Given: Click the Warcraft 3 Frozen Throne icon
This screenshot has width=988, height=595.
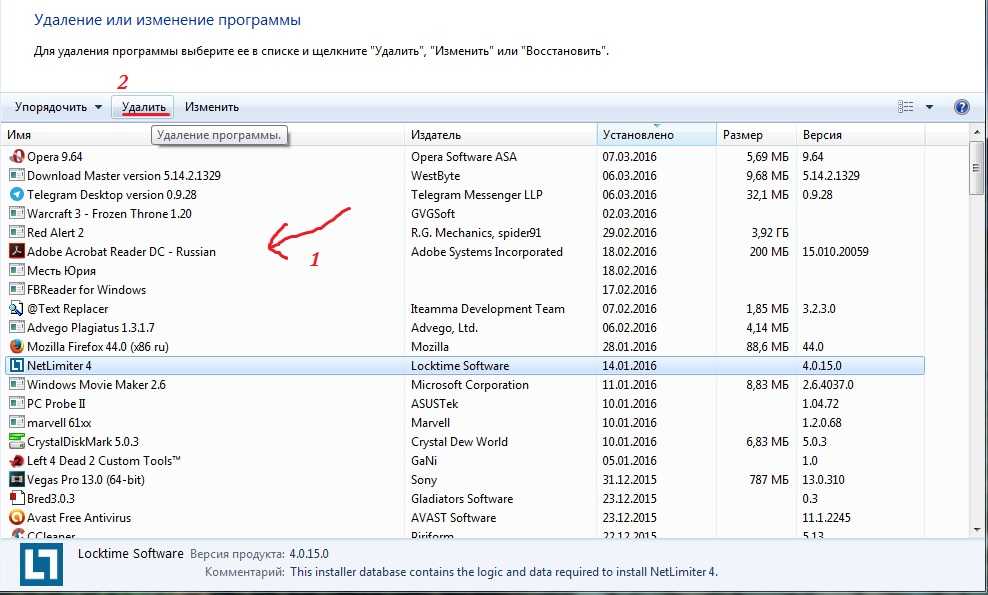Looking at the screenshot, I should coord(16,213).
